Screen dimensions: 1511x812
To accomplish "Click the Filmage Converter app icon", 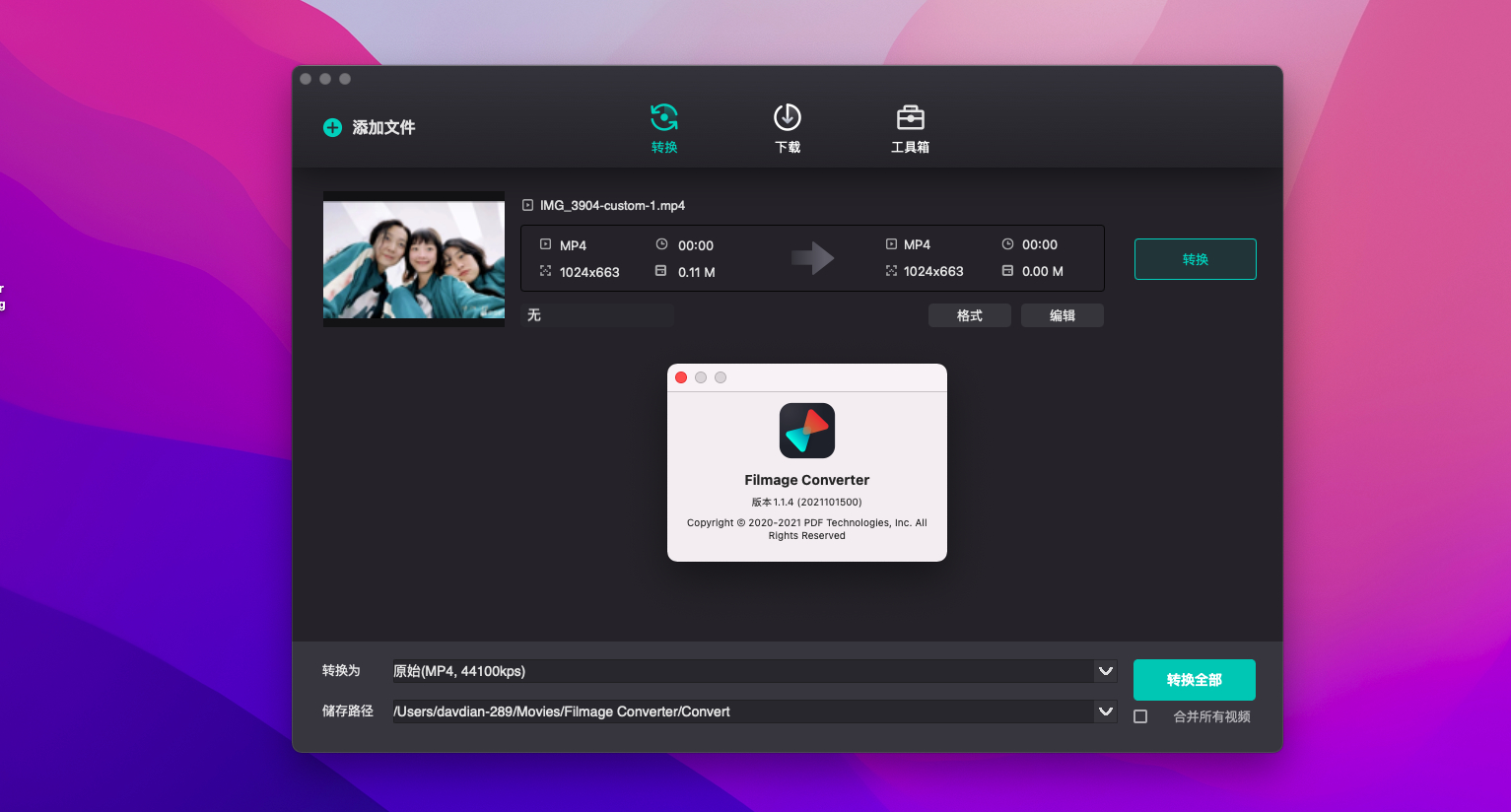I will (x=807, y=431).
